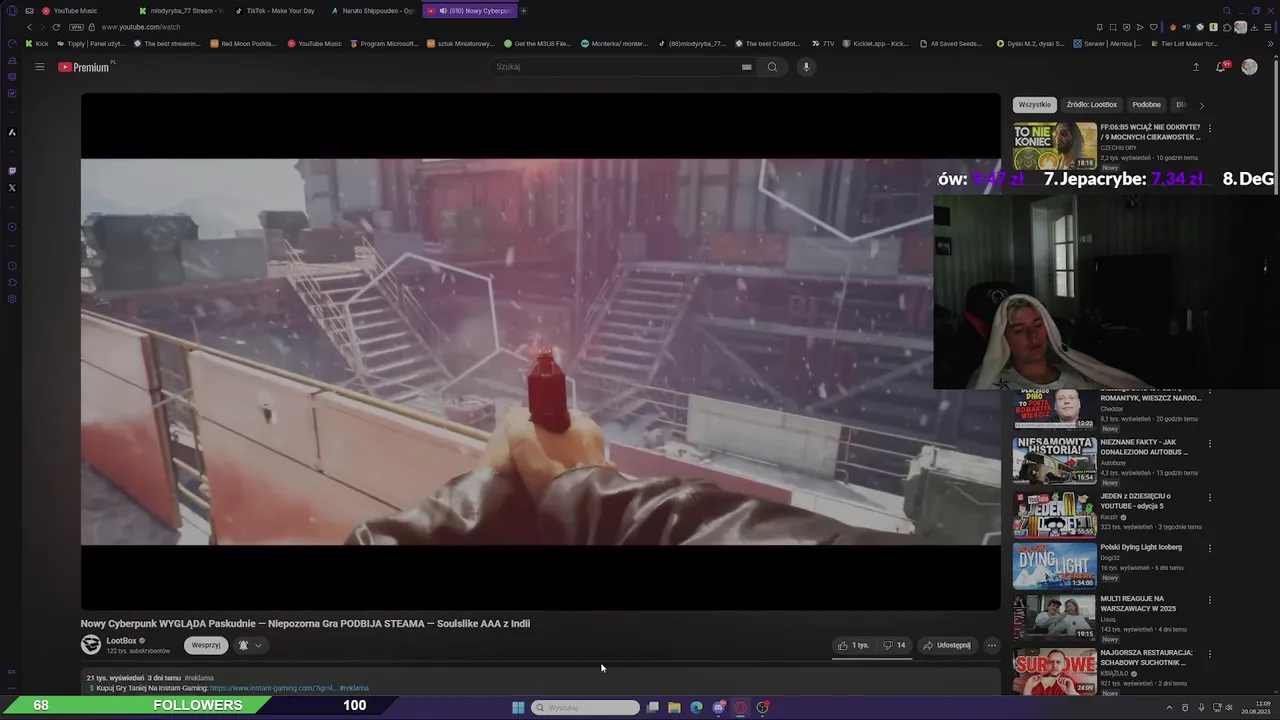
Task: Open options for Polski Dying Light Iceberg video
Action: pyautogui.click(x=1209, y=548)
